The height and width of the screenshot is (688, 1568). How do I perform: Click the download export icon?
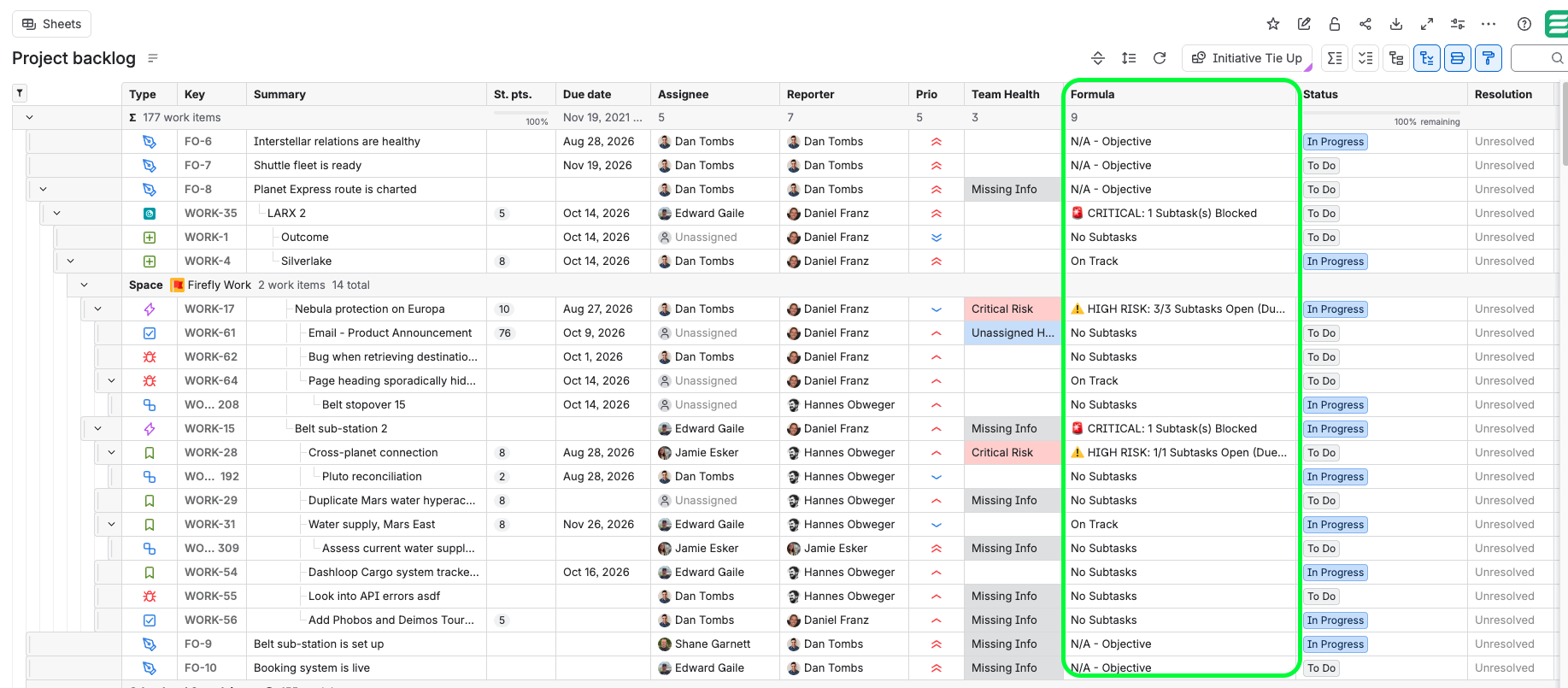1396,24
